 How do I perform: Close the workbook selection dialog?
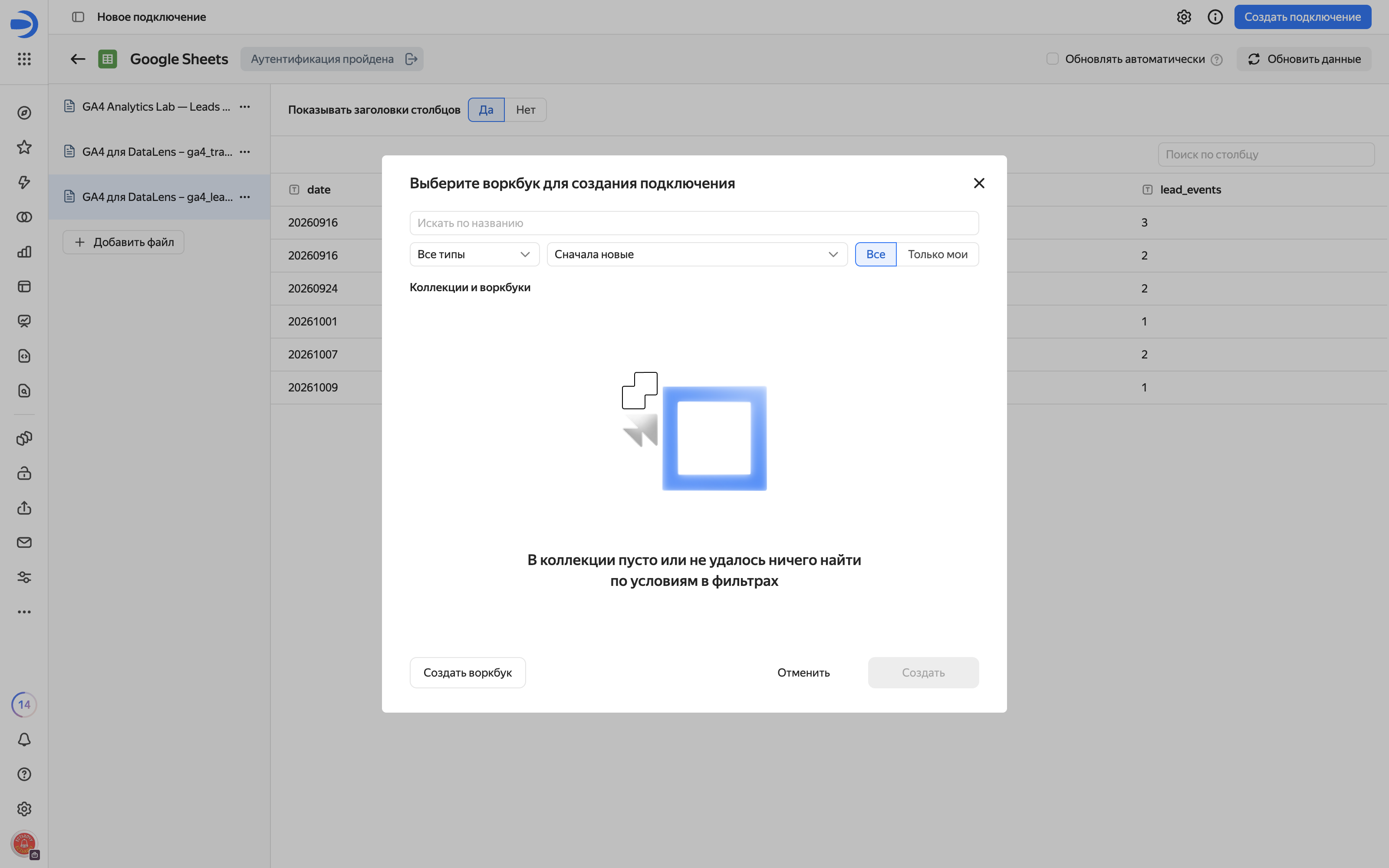pos(979,183)
